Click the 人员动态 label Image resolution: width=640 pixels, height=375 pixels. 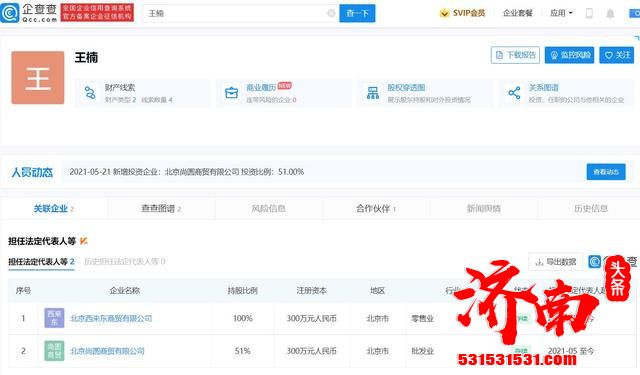32,172
